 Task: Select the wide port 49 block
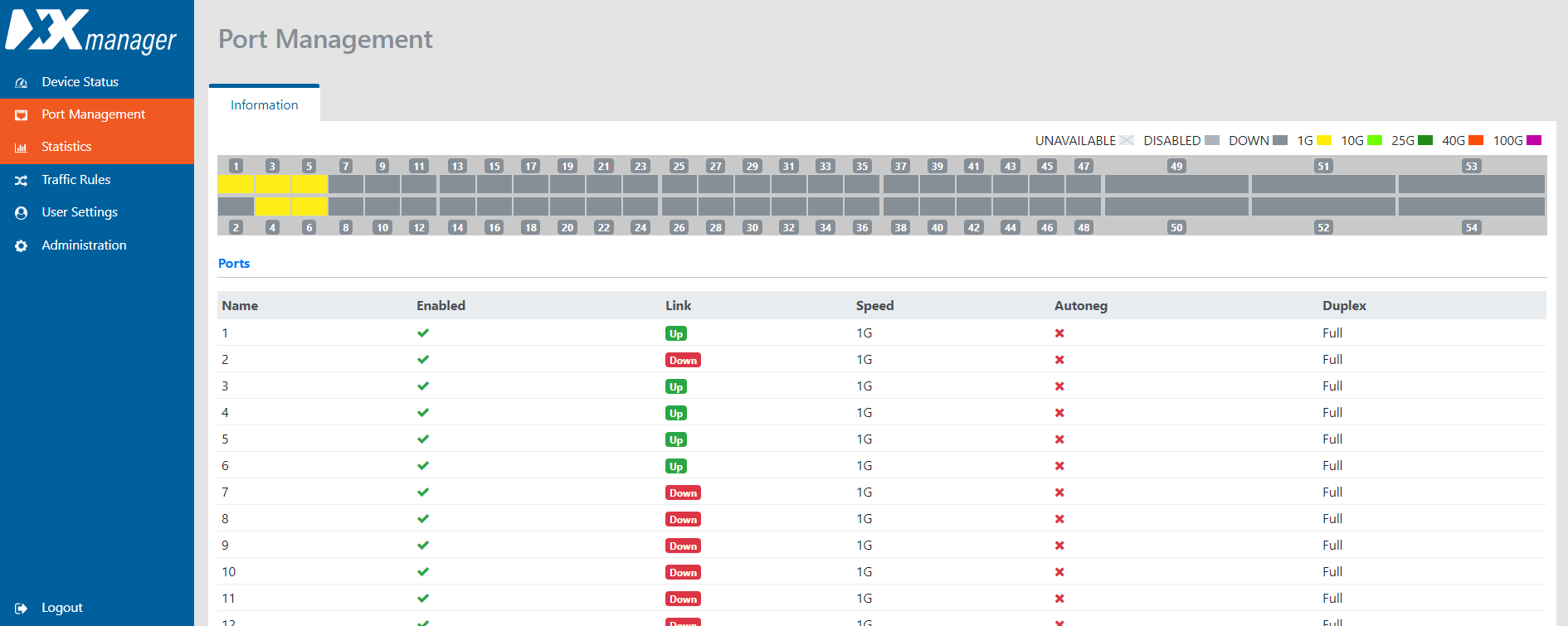[1176, 184]
